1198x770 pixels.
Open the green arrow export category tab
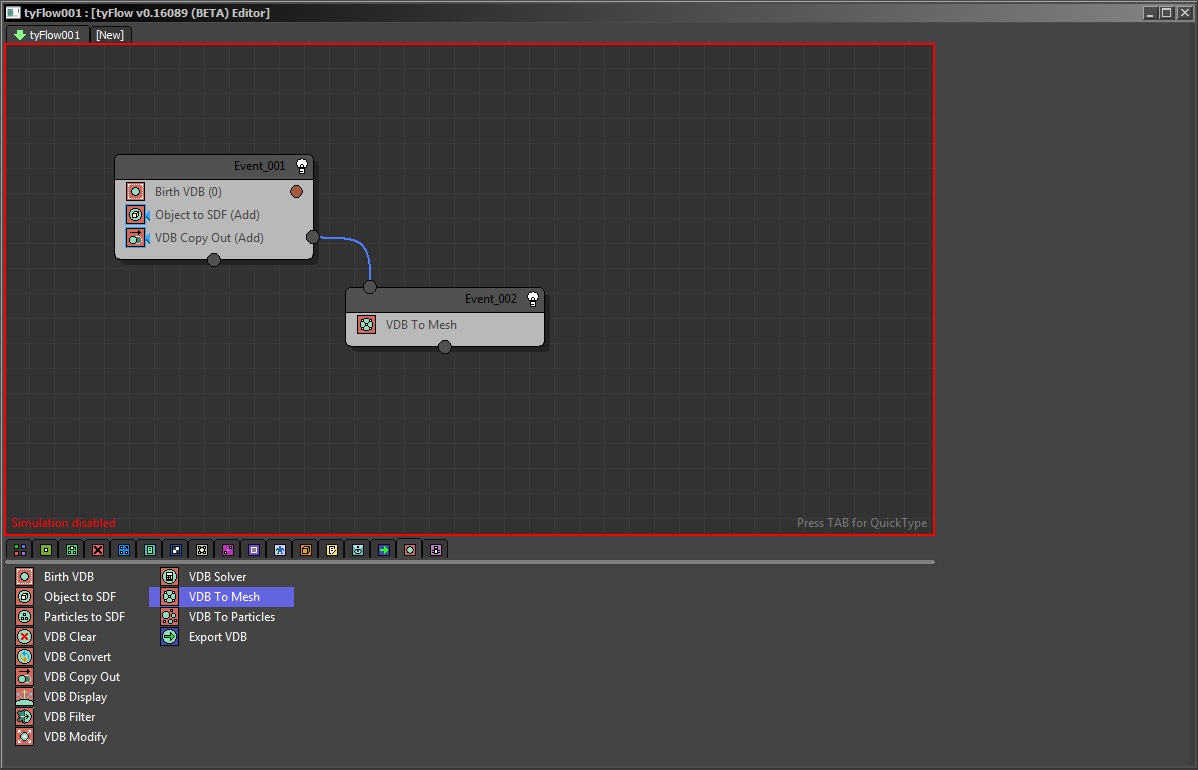(383, 550)
